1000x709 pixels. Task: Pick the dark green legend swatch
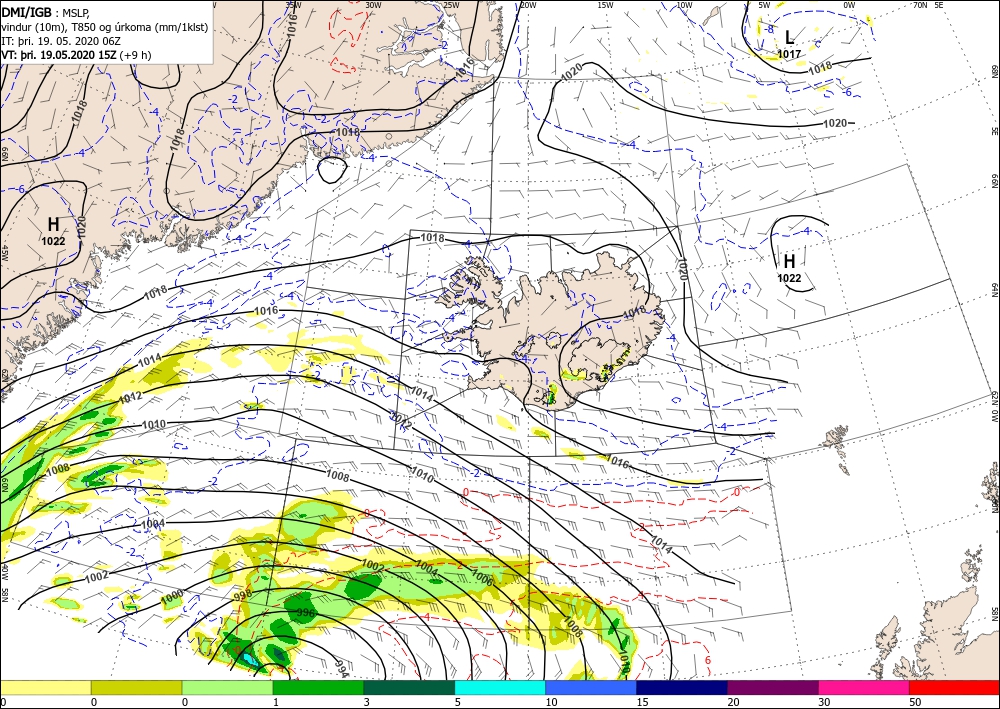409,687
